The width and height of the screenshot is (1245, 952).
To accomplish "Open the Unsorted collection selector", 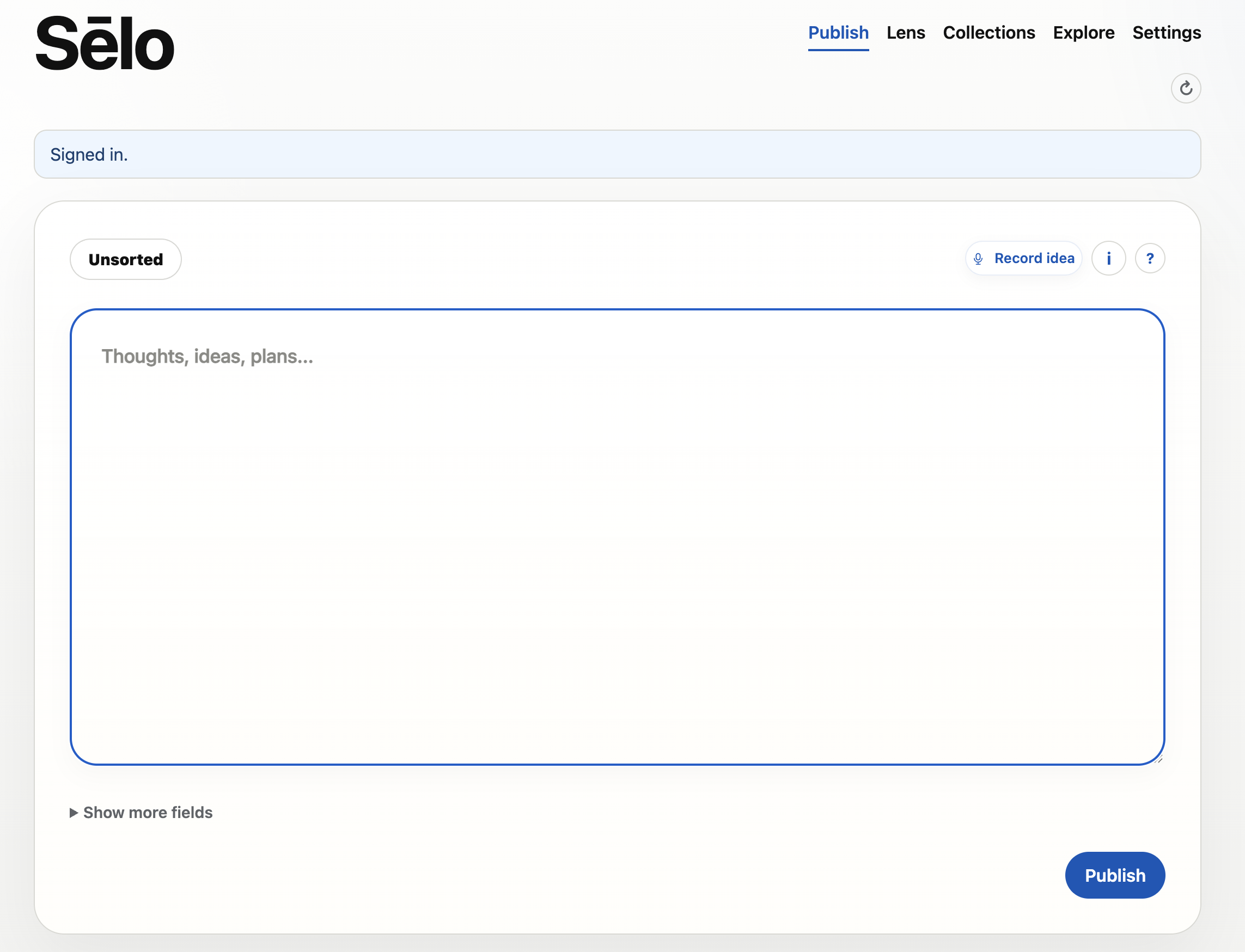I will tap(126, 260).
